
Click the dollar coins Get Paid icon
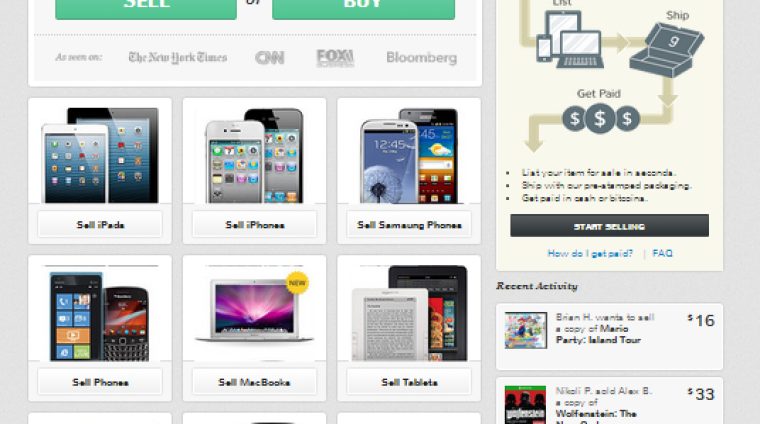click(x=601, y=119)
